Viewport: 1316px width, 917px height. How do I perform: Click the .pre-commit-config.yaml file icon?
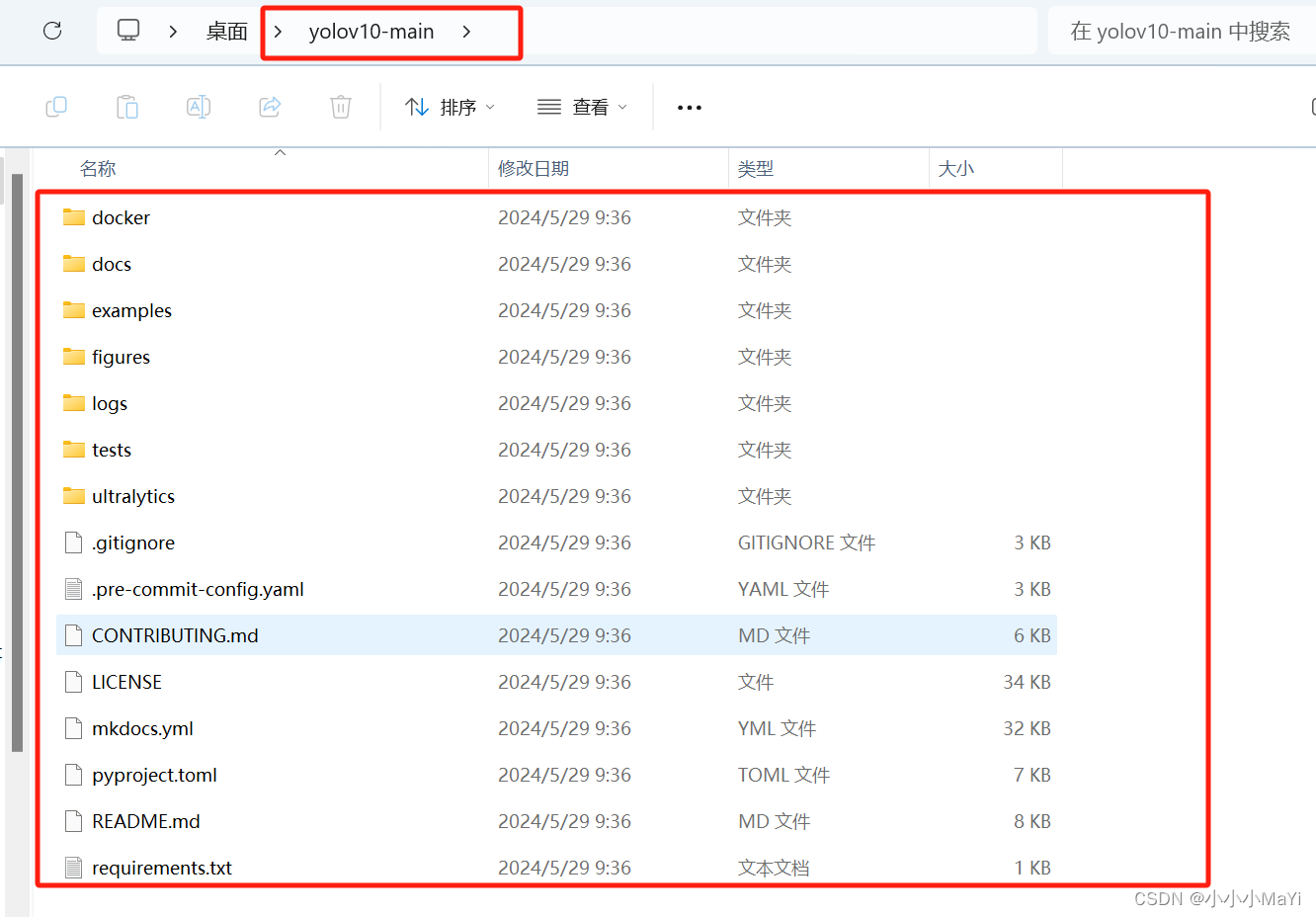[x=73, y=589]
